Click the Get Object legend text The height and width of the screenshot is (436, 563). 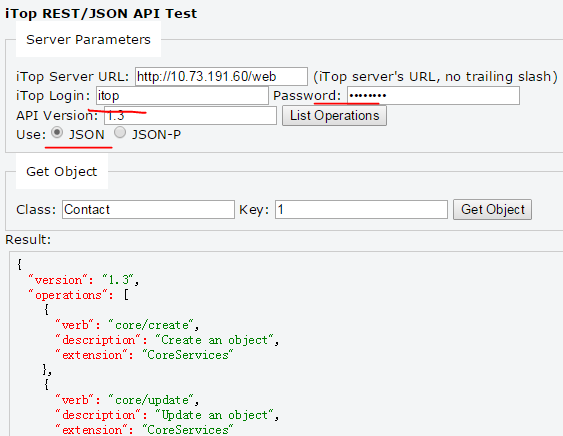point(62,172)
